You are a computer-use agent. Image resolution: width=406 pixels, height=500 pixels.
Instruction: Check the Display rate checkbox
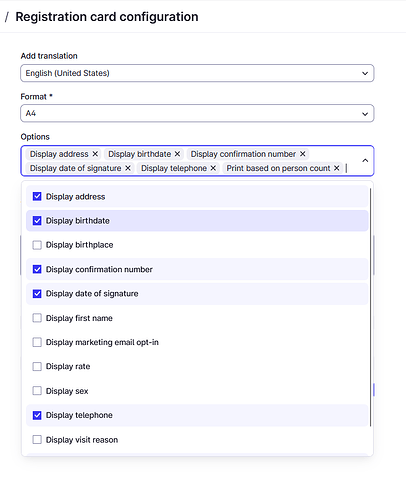tap(37, 367)
